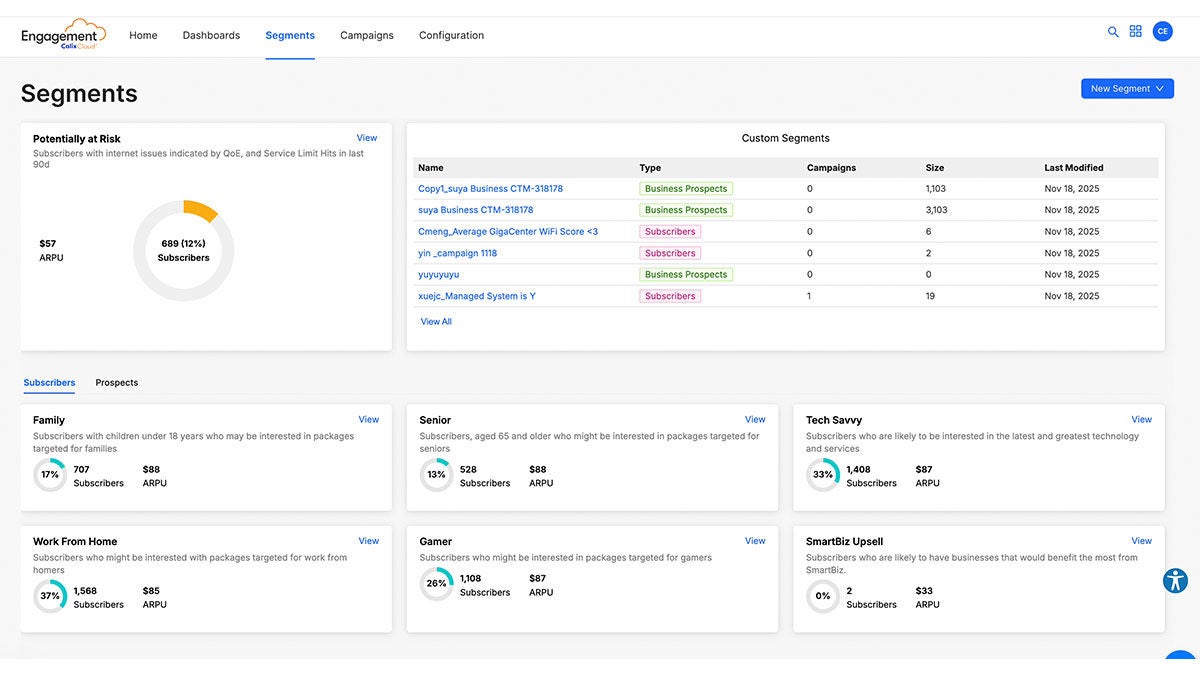The width and height of the screenshot is (1200, 675).
Task: Click the Potentially at Risk donut chart
Action: 183,249
